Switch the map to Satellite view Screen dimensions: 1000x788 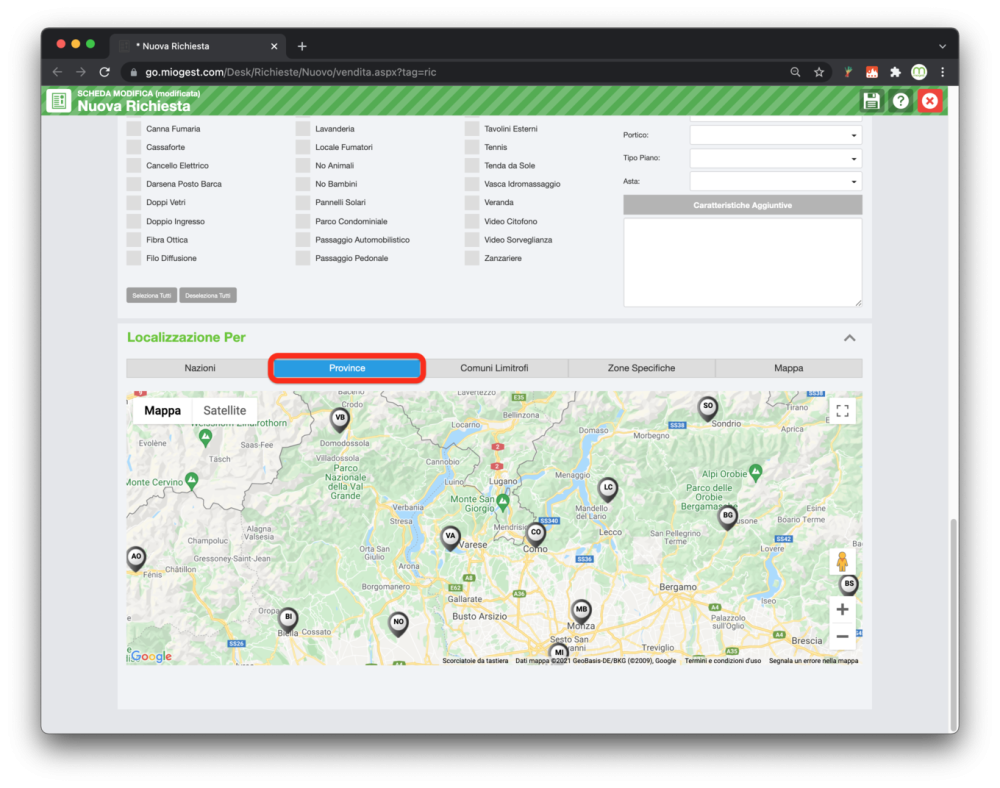coord(224,411)
